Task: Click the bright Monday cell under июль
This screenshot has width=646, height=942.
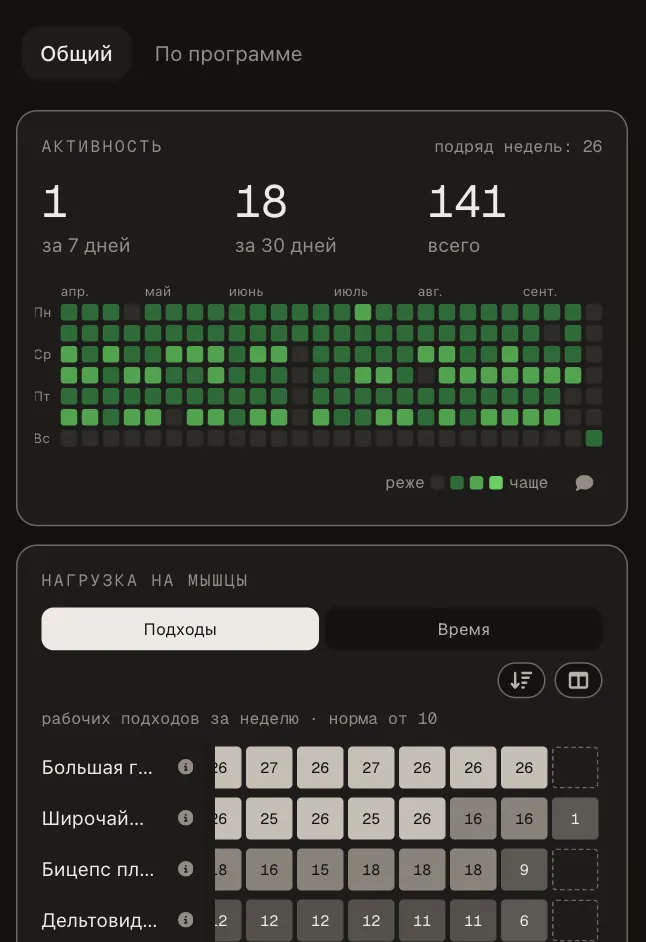Action: pos(362,312)
